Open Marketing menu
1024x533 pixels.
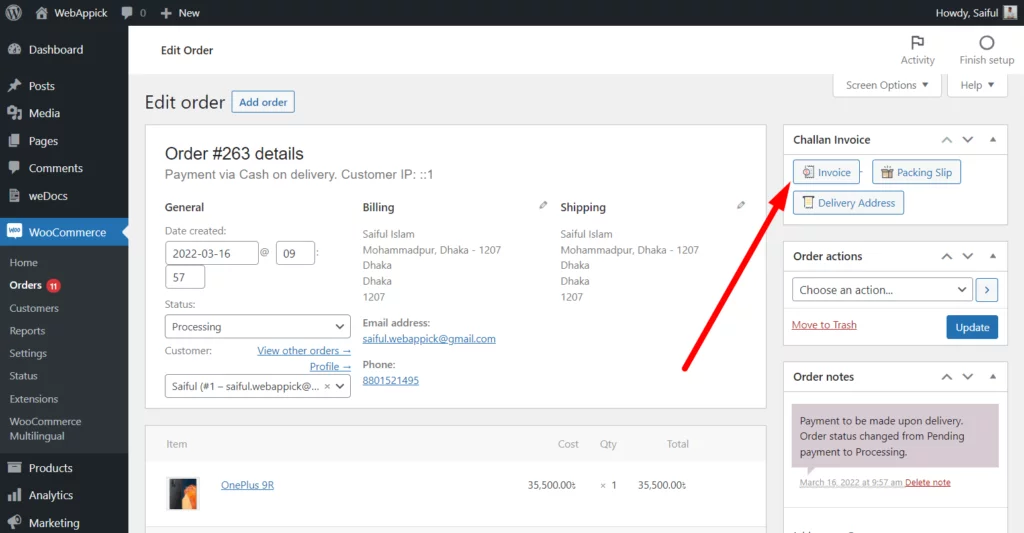64,523
